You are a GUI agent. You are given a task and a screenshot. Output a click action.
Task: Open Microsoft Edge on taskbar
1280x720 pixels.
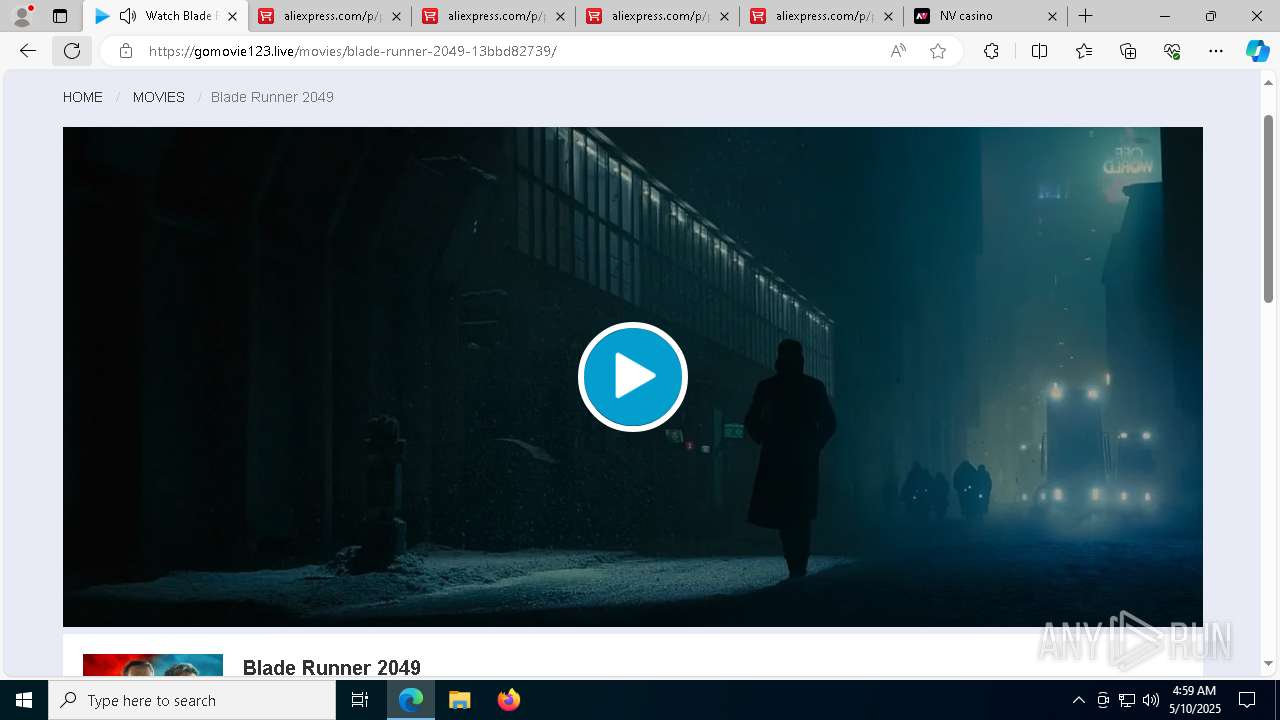pos(411,700)
